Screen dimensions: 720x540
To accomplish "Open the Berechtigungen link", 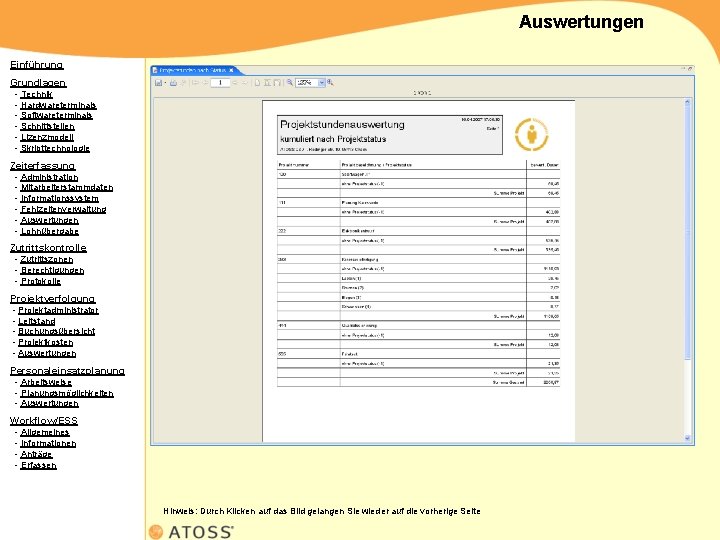I will pos(52,270).
